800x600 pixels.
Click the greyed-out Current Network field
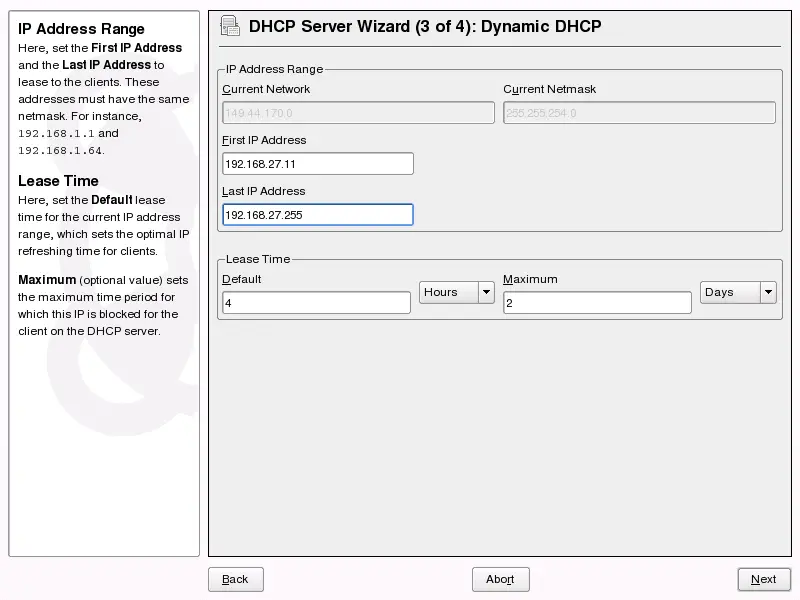(x=358, y=113)
